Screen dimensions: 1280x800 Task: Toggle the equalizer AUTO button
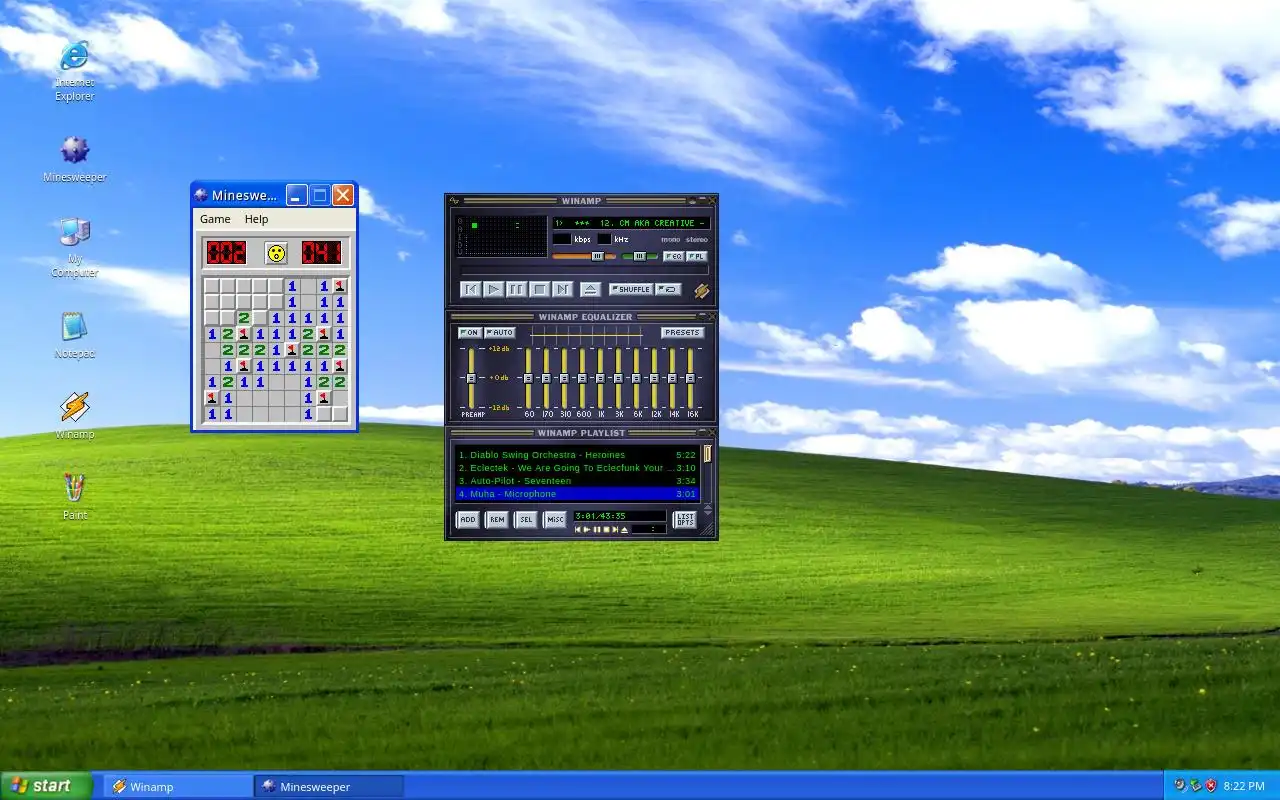[500, 332]
